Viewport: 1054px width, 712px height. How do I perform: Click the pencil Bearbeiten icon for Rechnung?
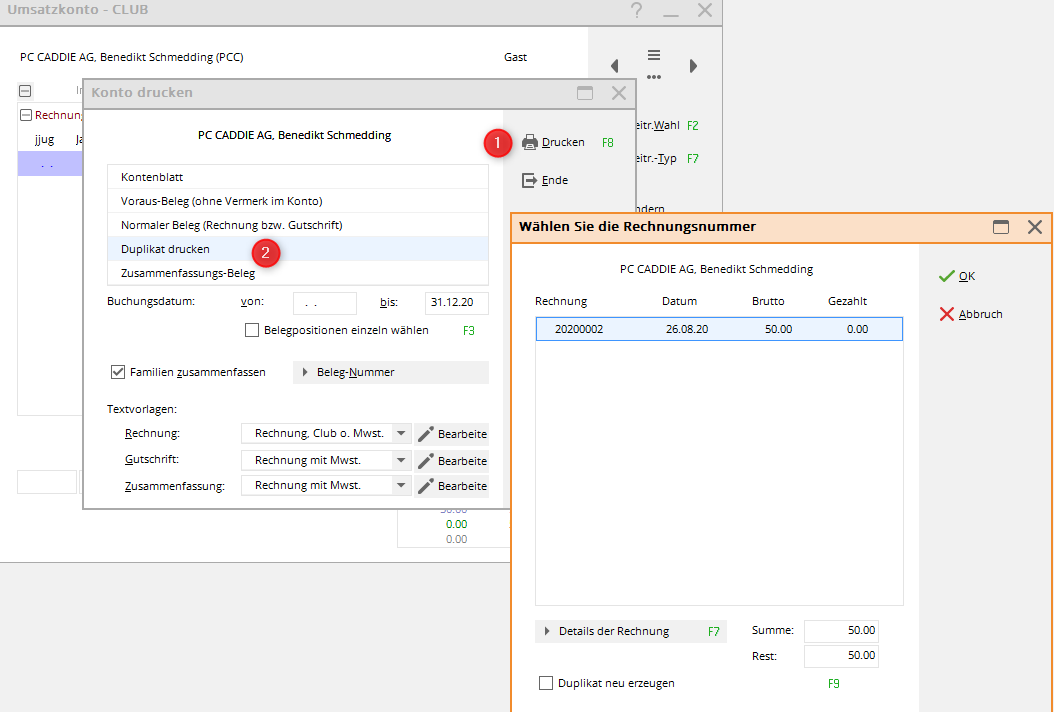(427, 434)
